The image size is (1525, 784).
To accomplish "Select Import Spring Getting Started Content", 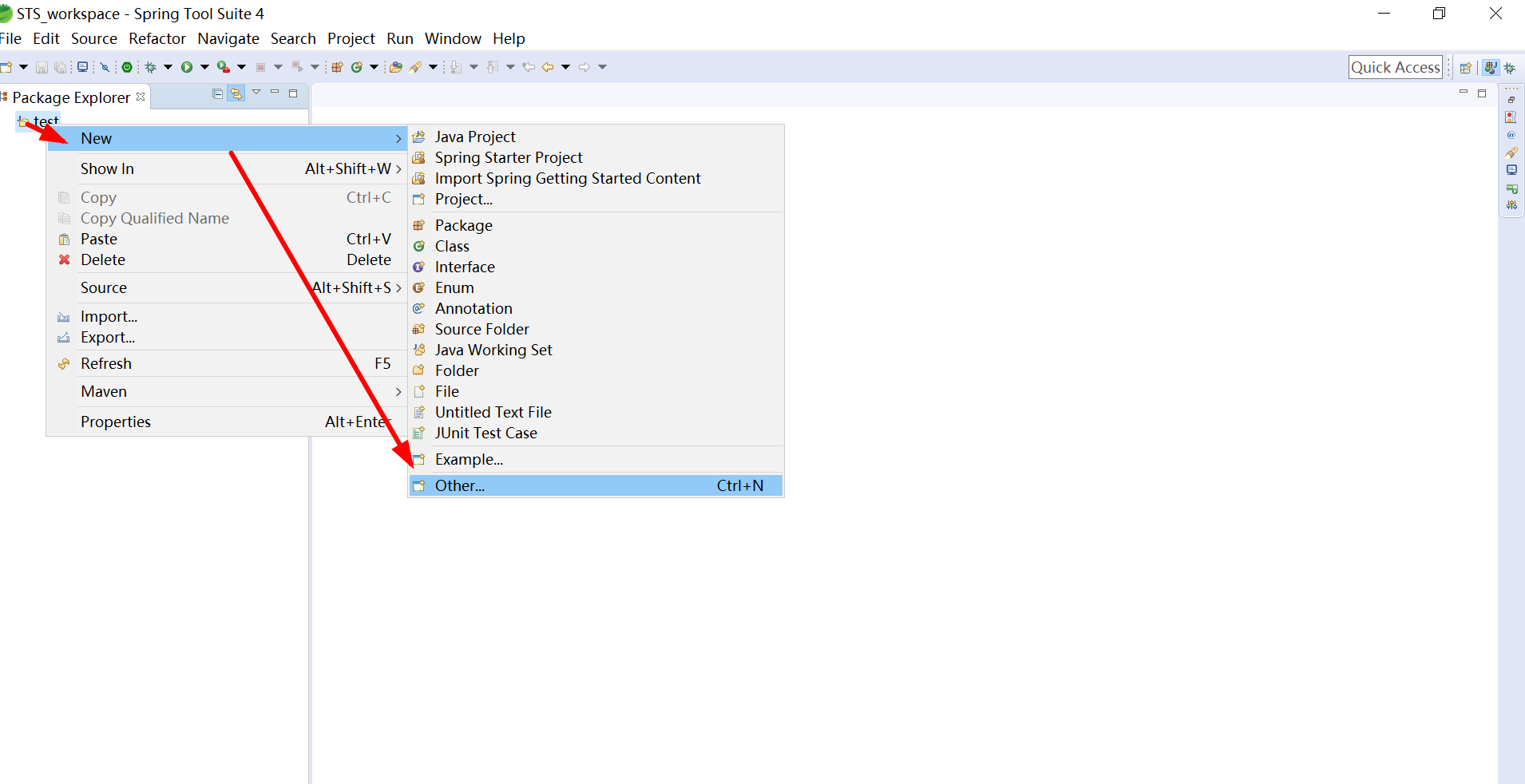I will [x=596, y=178].
